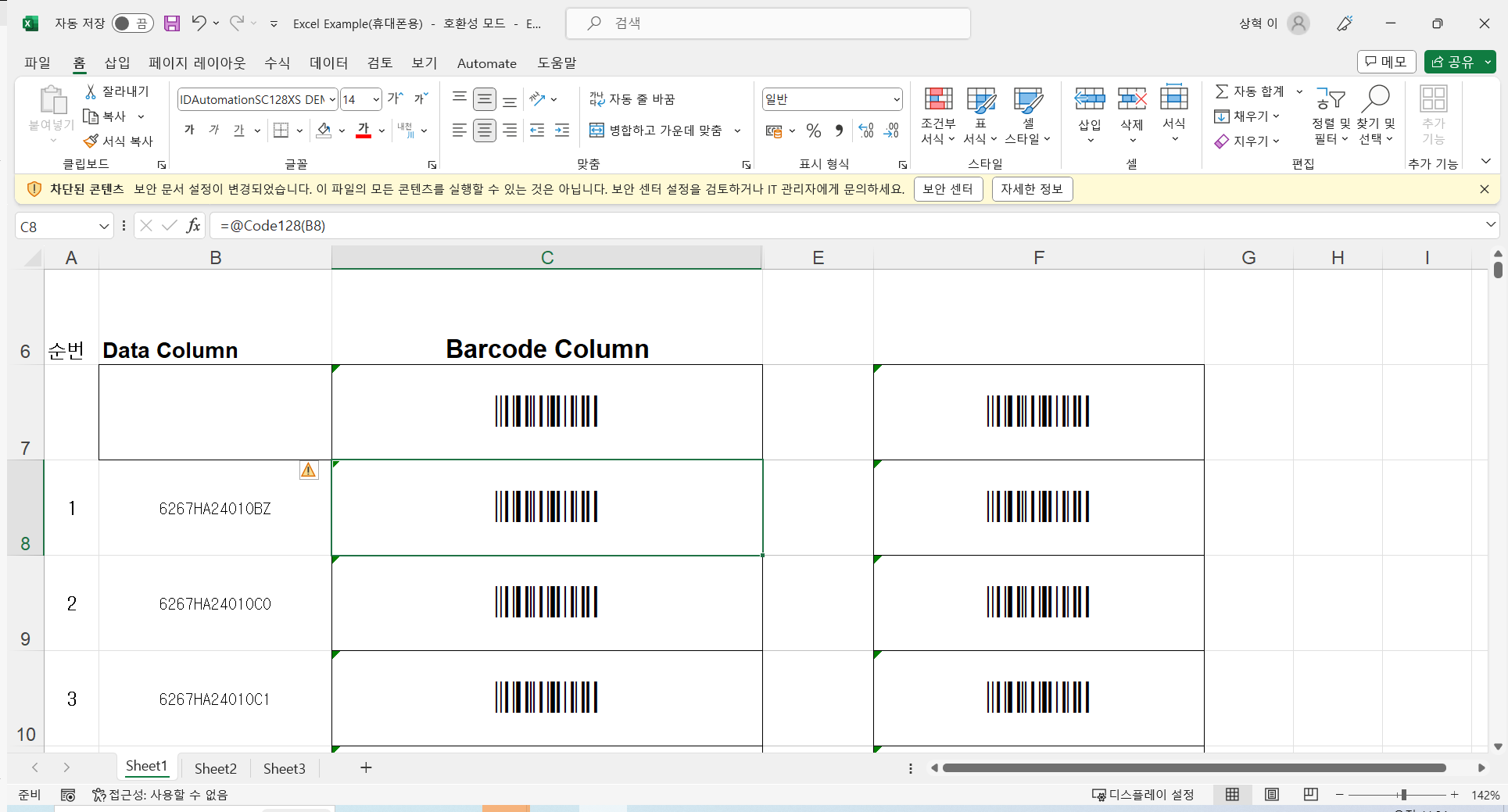Image resolution: width=1508 pixels, height=812 pixels.
Task: Open Cell Styles (셀 스타일)
Action: (1028, 116)
